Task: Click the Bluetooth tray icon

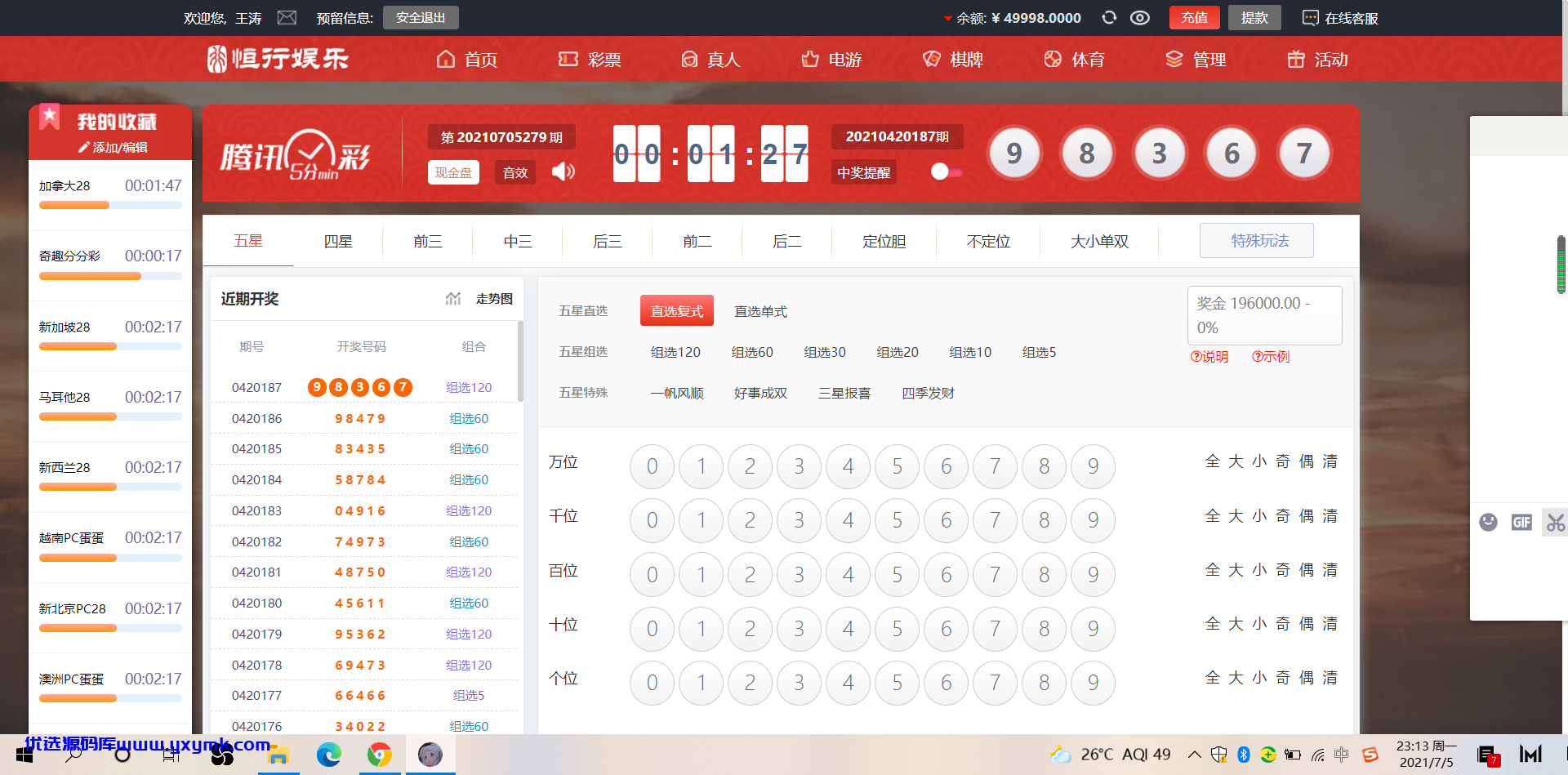Action: coord(1243,754)
